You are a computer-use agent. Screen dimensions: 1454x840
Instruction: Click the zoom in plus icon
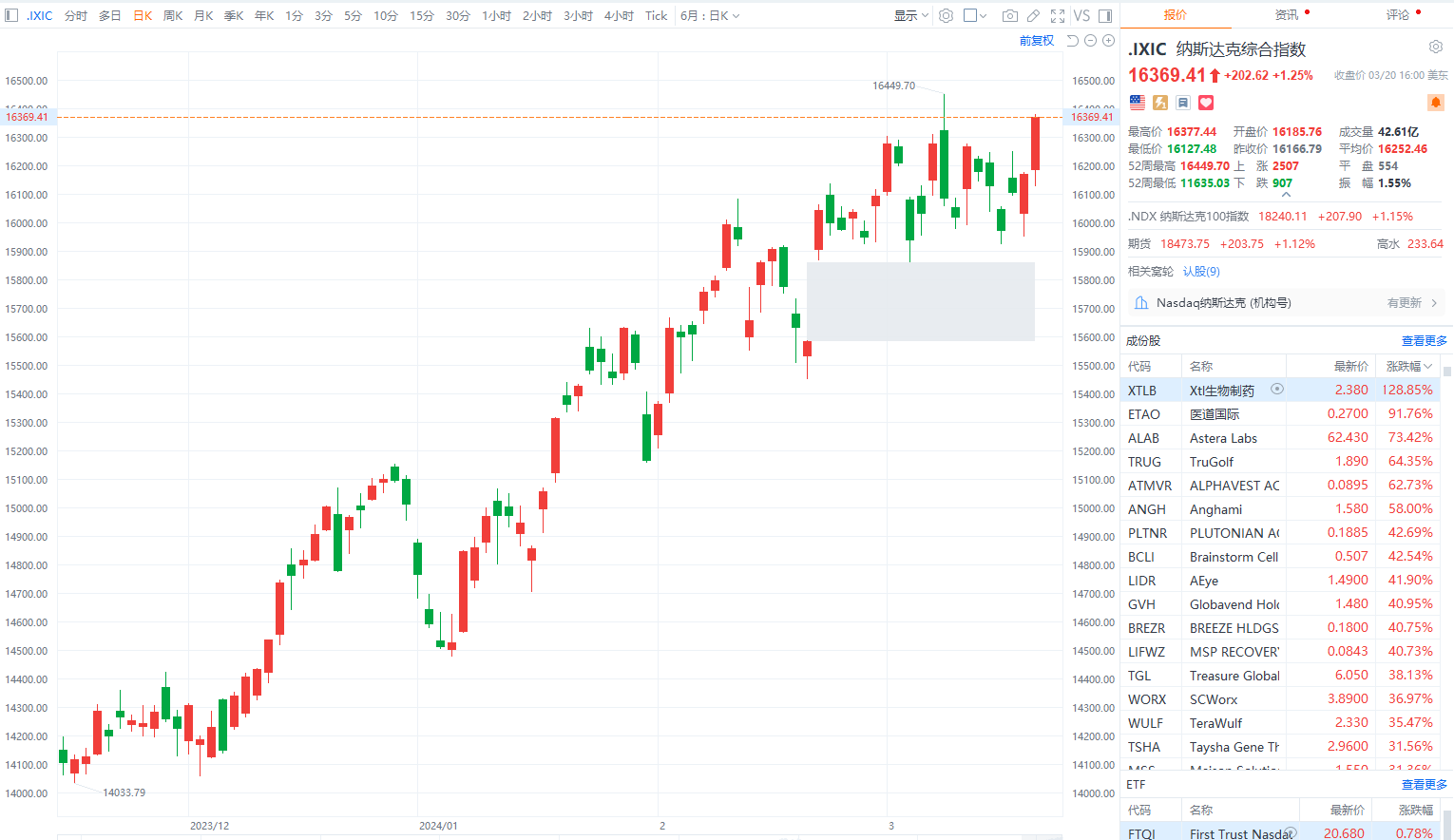click(x=1108, y=41)
